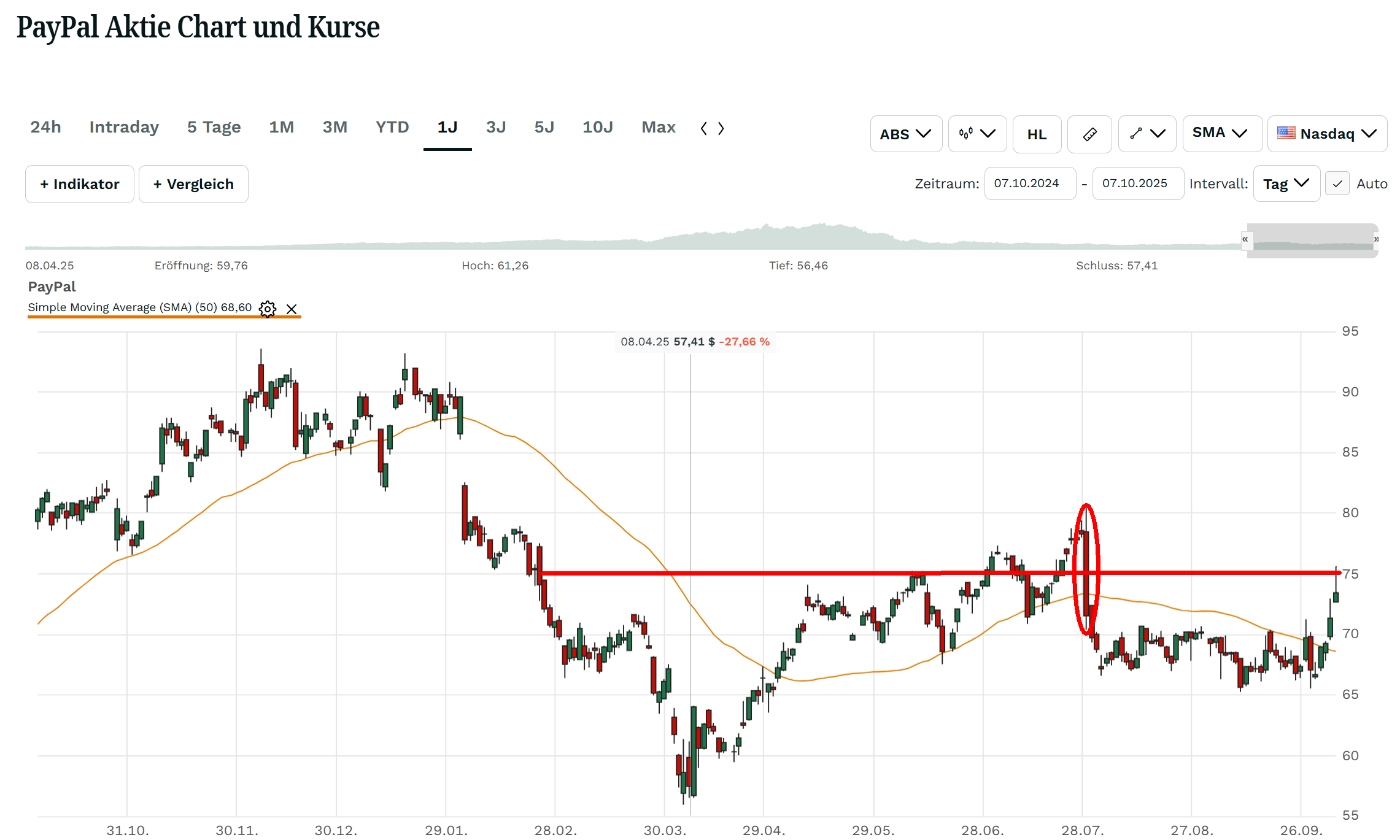Open the candlestick chart type selector
The height and width of the screenshot is (840, 1400).
tap(977, 134)
